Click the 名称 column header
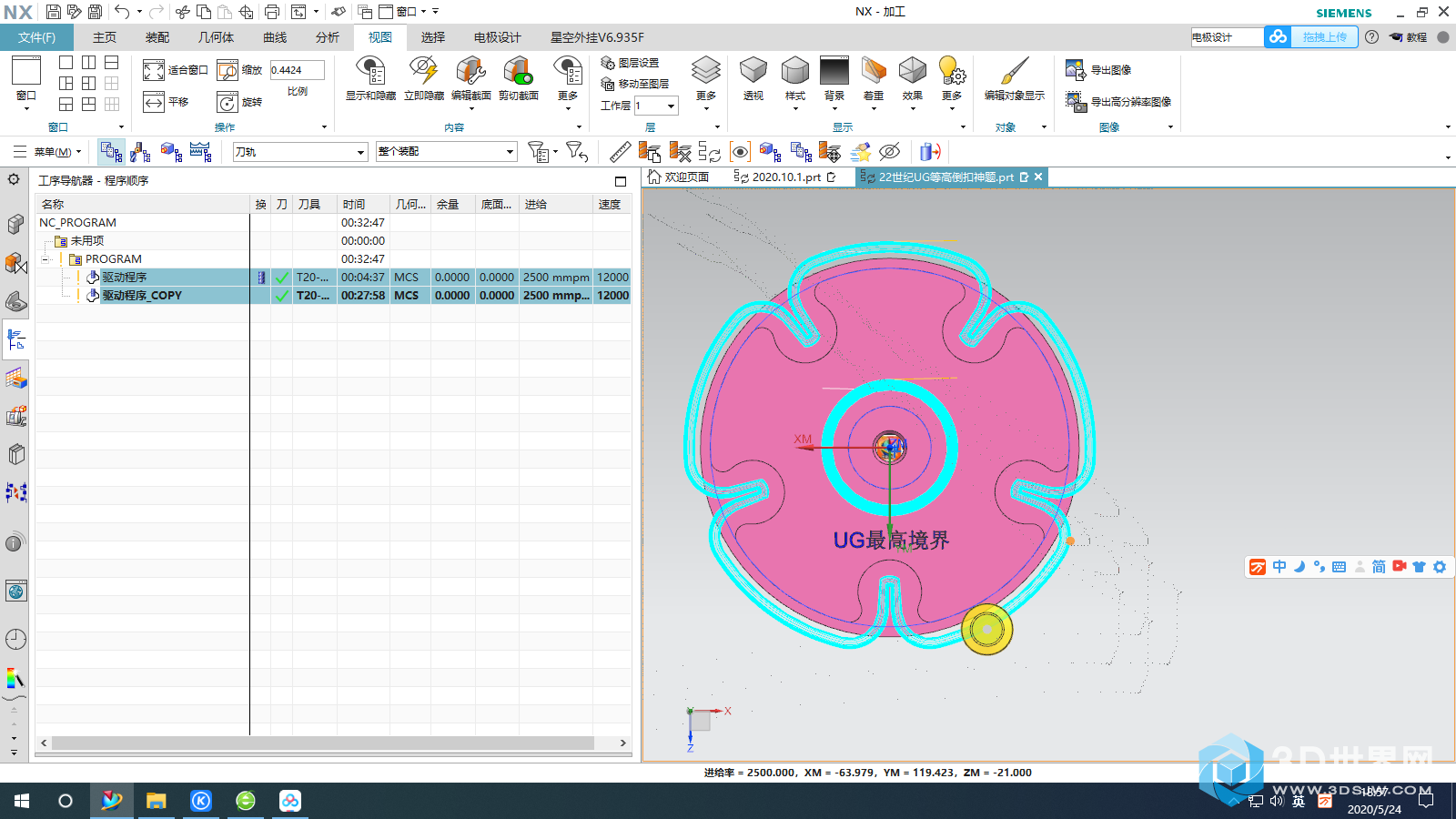This screenshot has width=1456, height=819. [142, 205]
